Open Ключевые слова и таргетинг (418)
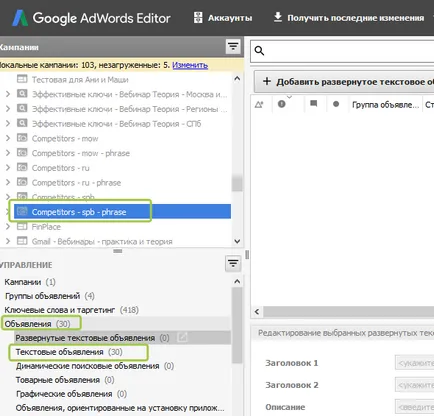Image resolution: width=434 pixels, height=416 pixels. (72, 310)
